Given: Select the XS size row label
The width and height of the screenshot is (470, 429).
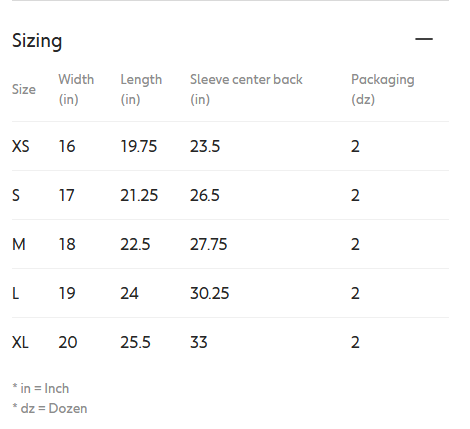Looking at the screenshot, I should click(x=21, y=146).
